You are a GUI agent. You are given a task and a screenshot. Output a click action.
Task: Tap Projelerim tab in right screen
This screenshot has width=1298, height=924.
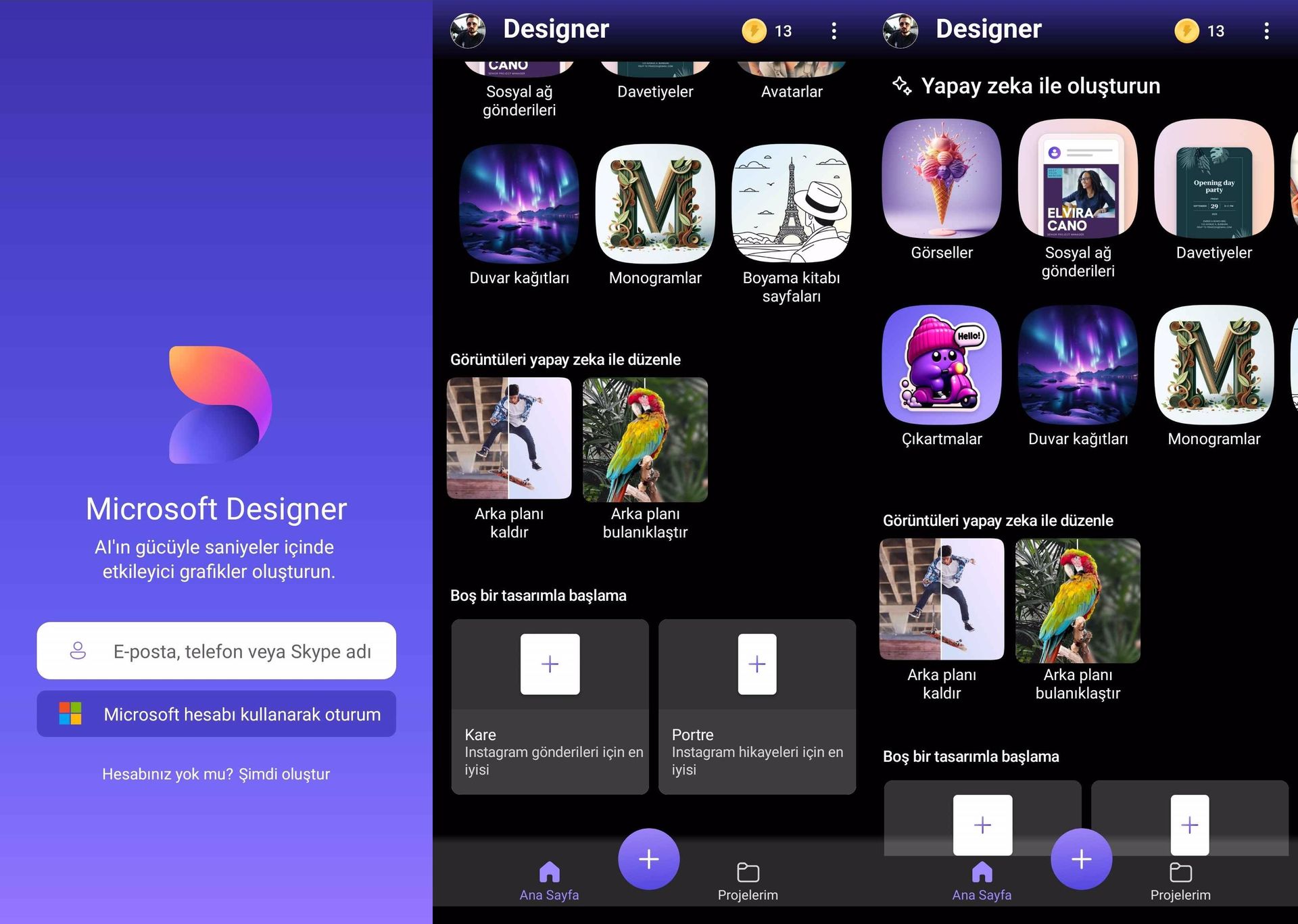click(x=1180, y=881)
